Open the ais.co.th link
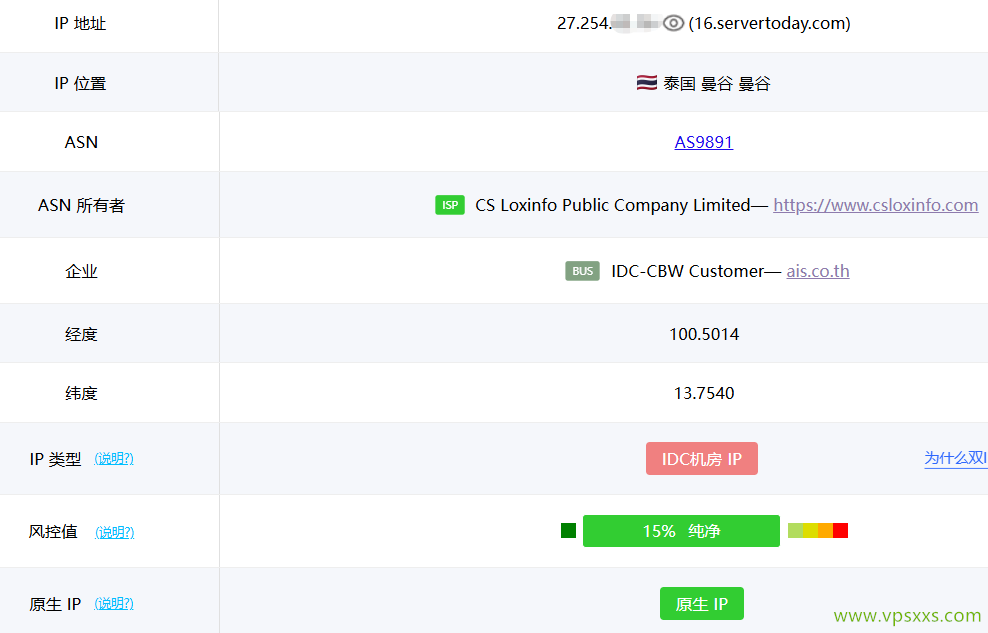This screenshot has height=633, width=988. tap(817, 271)
